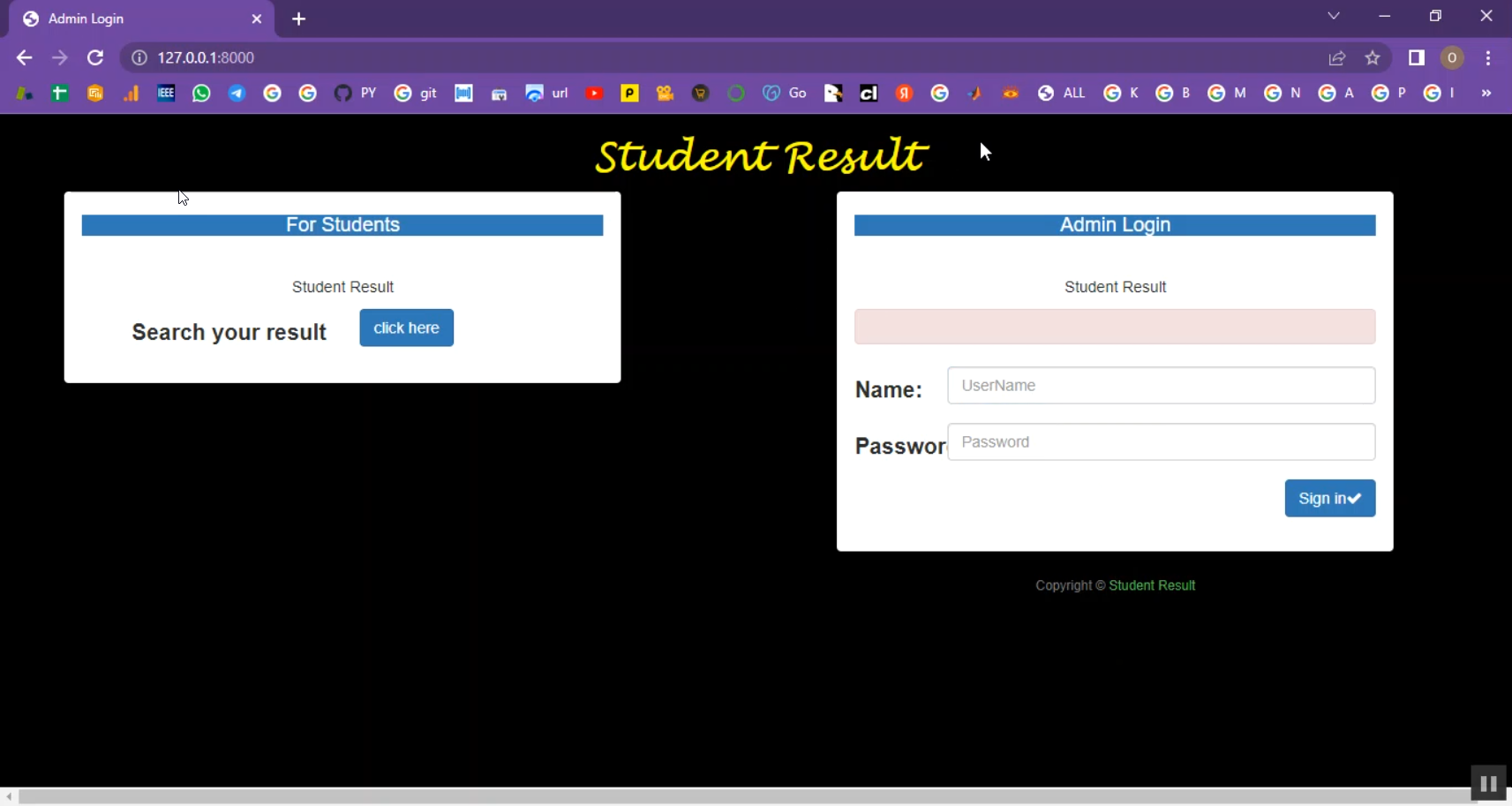Viewport: 1512px width, 806px height.
Task: Open the GitHub PY bookmark
Action: [356, 94]
